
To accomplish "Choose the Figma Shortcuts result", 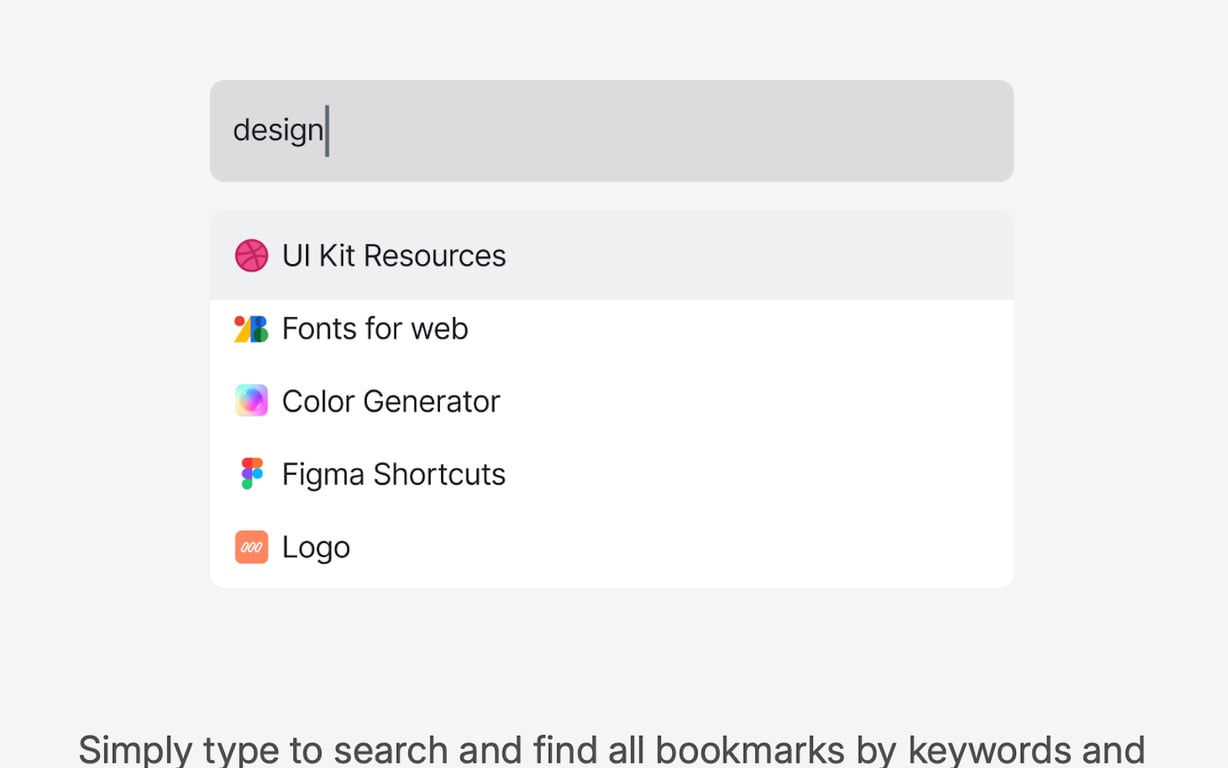I will 394,474.
